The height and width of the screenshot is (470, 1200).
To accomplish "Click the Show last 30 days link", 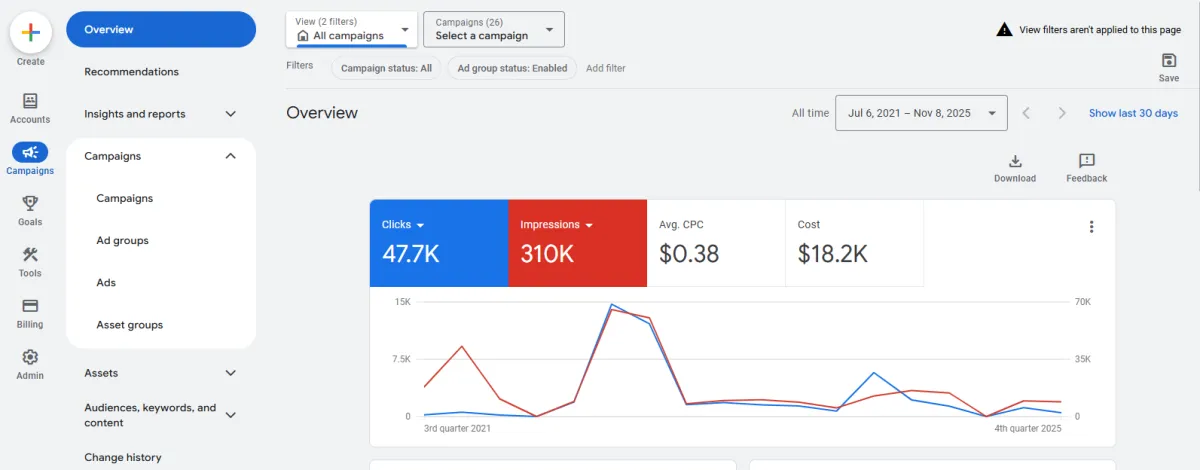I will coord(1133,113).
